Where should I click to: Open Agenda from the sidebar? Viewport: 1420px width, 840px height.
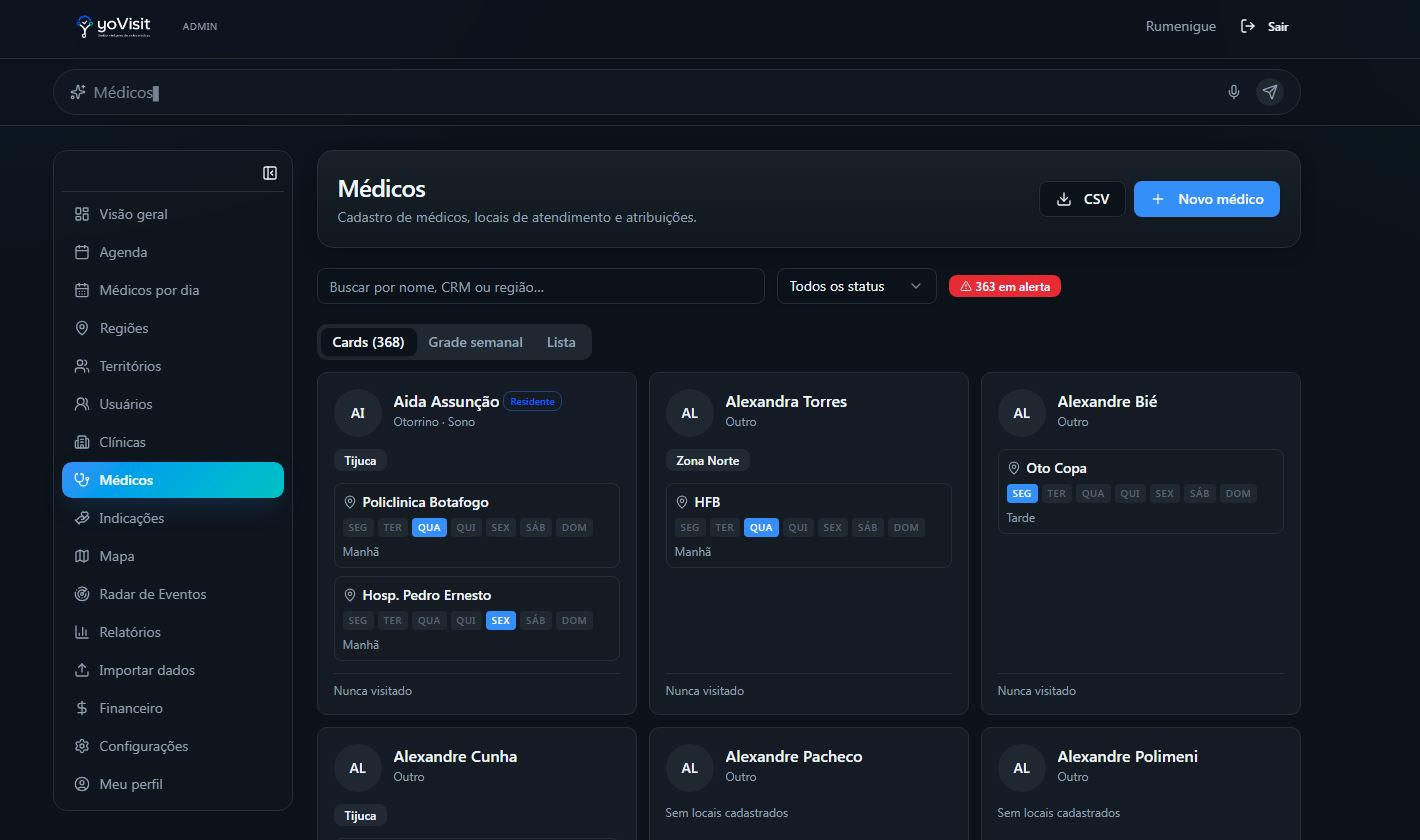[173, 252]
